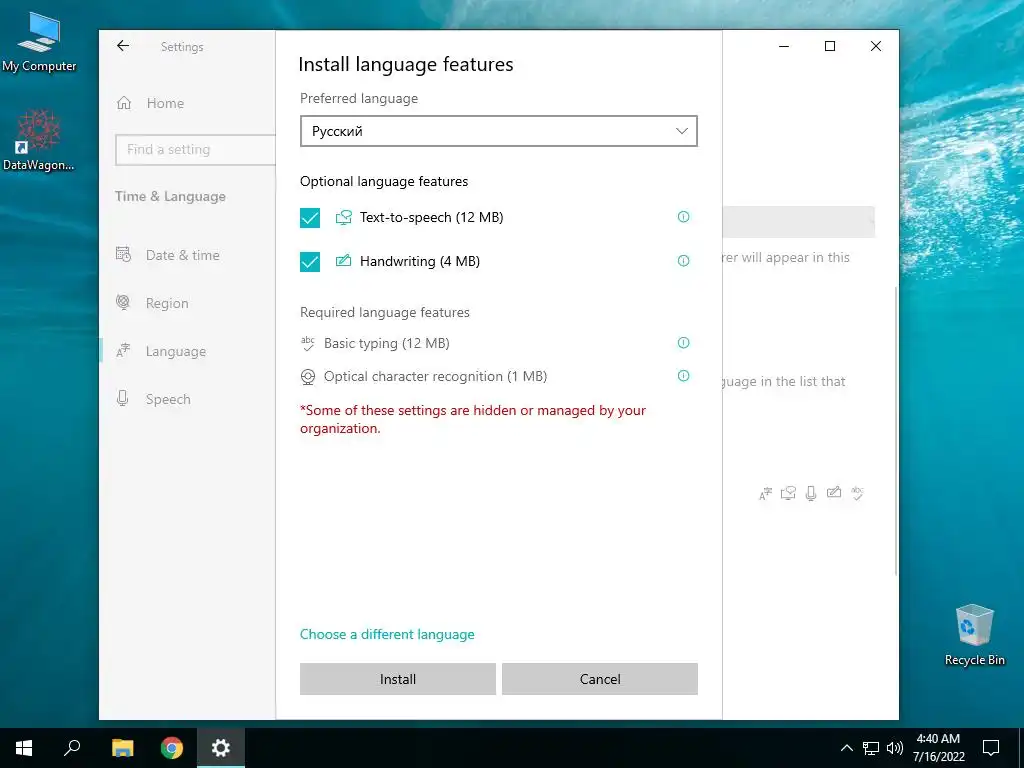Show info for Optical character recognition
This screenshot has width=1024, height=768.
[683, 376]
